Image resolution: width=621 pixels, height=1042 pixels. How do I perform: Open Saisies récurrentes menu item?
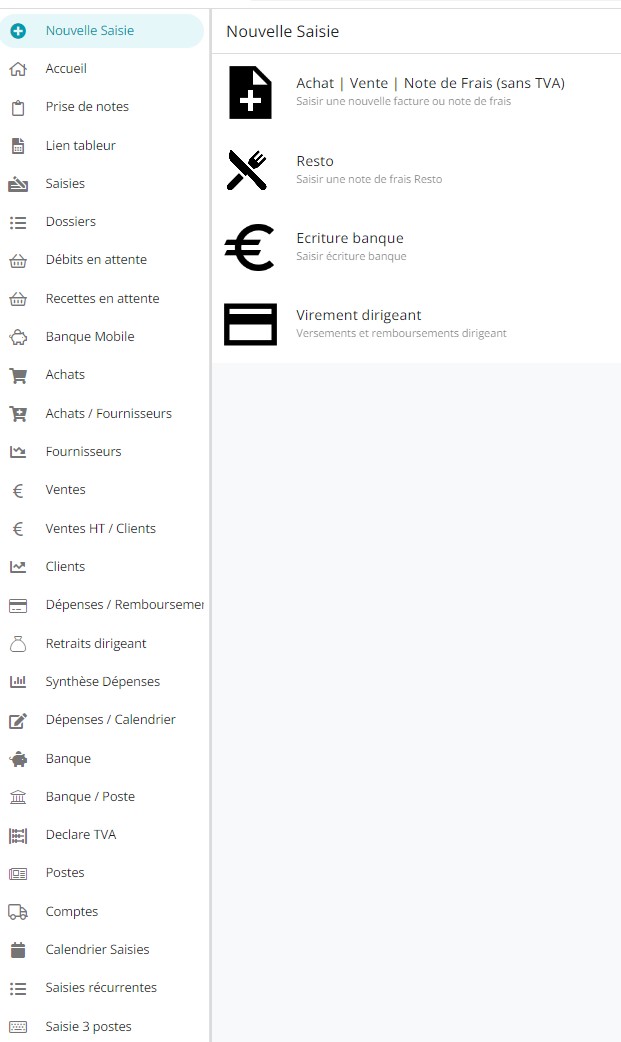coord(101,988)
